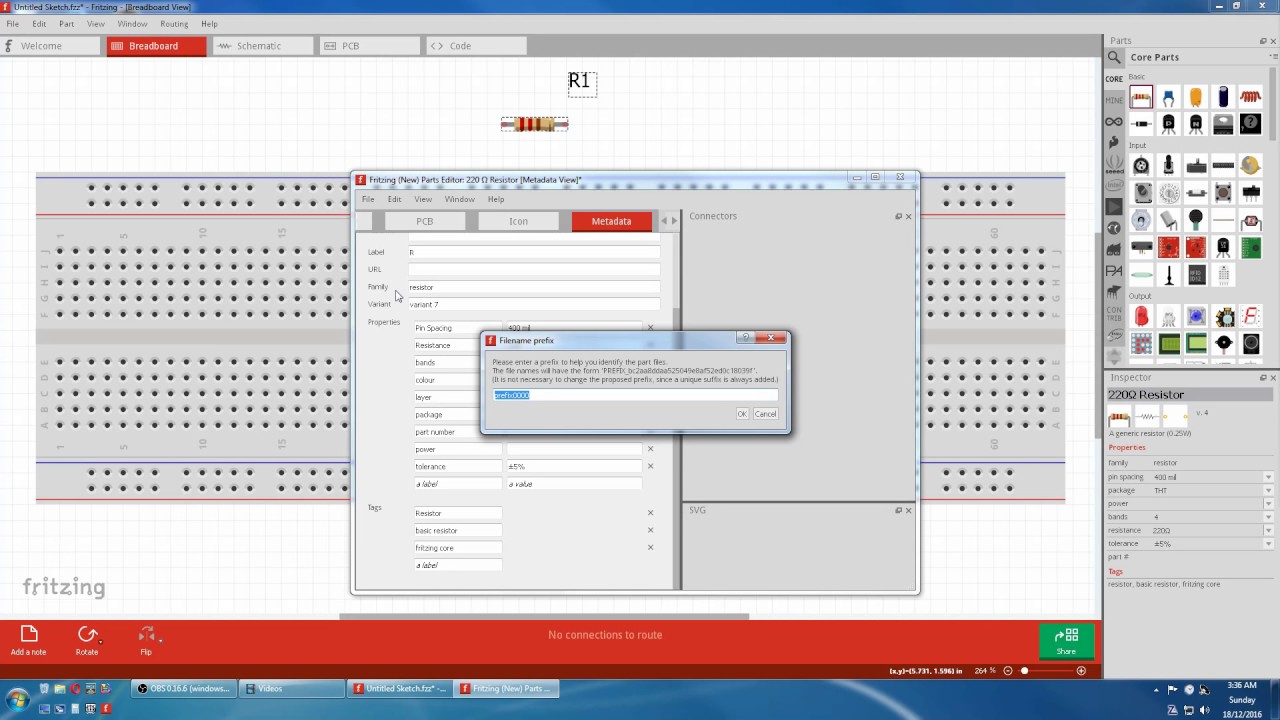Screen dimensions: 1280x720
Task: Open the package dropdown in Inspector
Action: click(1268, 490)
